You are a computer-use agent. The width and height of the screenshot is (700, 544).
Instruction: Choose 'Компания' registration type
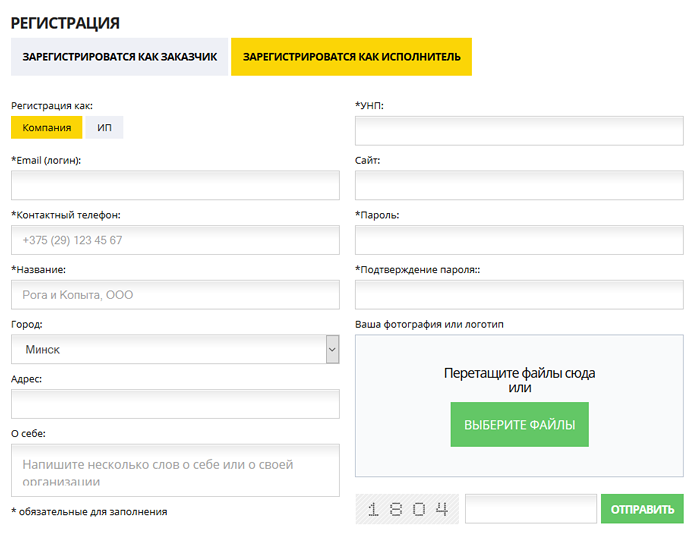coord(46,128)
